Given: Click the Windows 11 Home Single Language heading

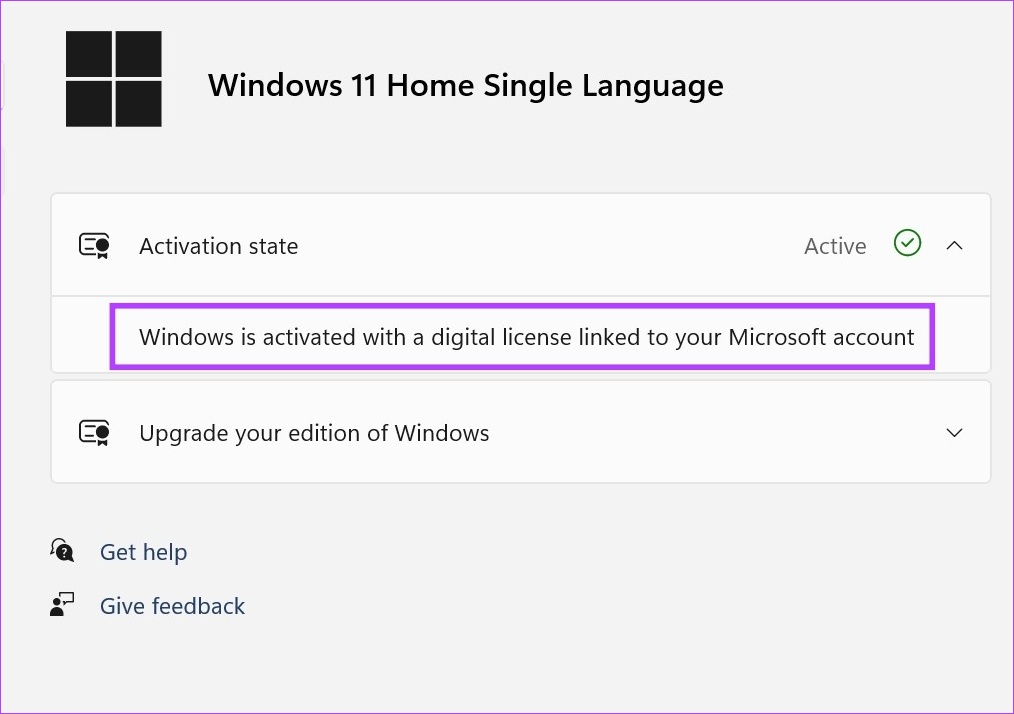Looking at the screenshot, I should pyautogui.click(x=465, y=85).
